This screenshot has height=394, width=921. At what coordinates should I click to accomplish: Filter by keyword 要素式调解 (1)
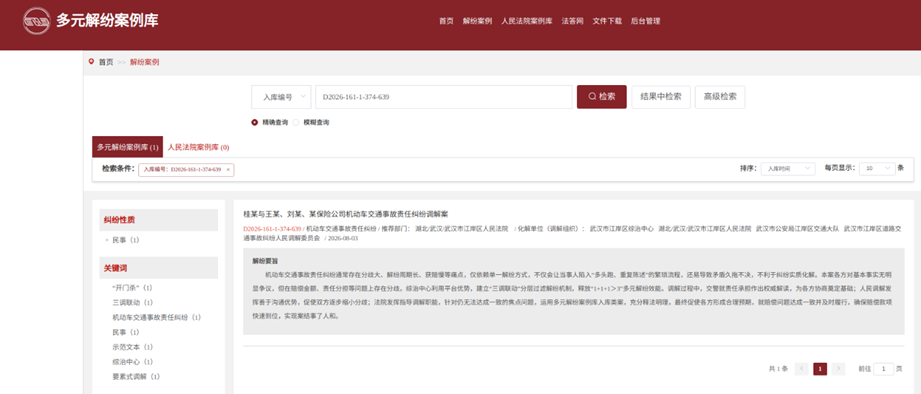136,376
